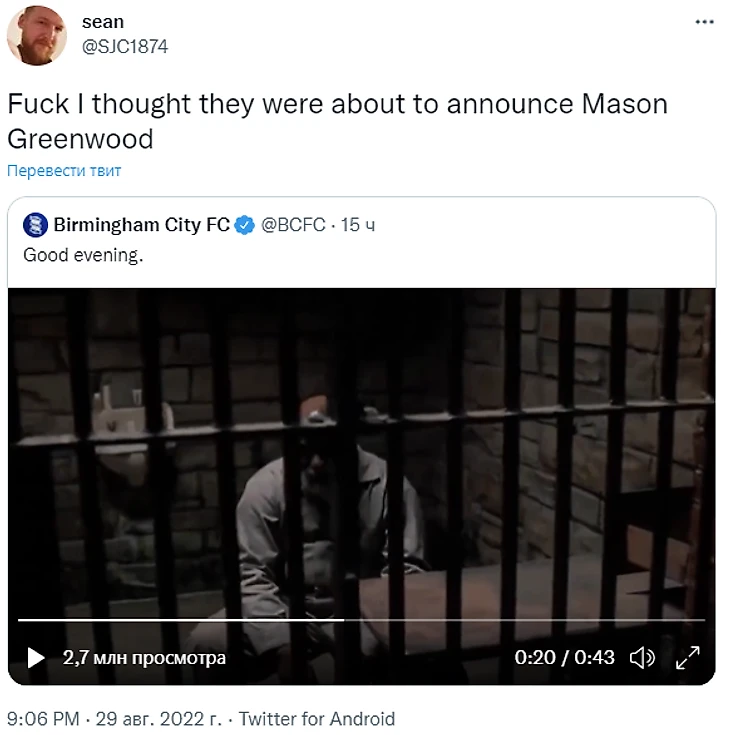This screenshot has height=735, width=730.
Task: Open the @BCFC handle
Action: [293, 225]
